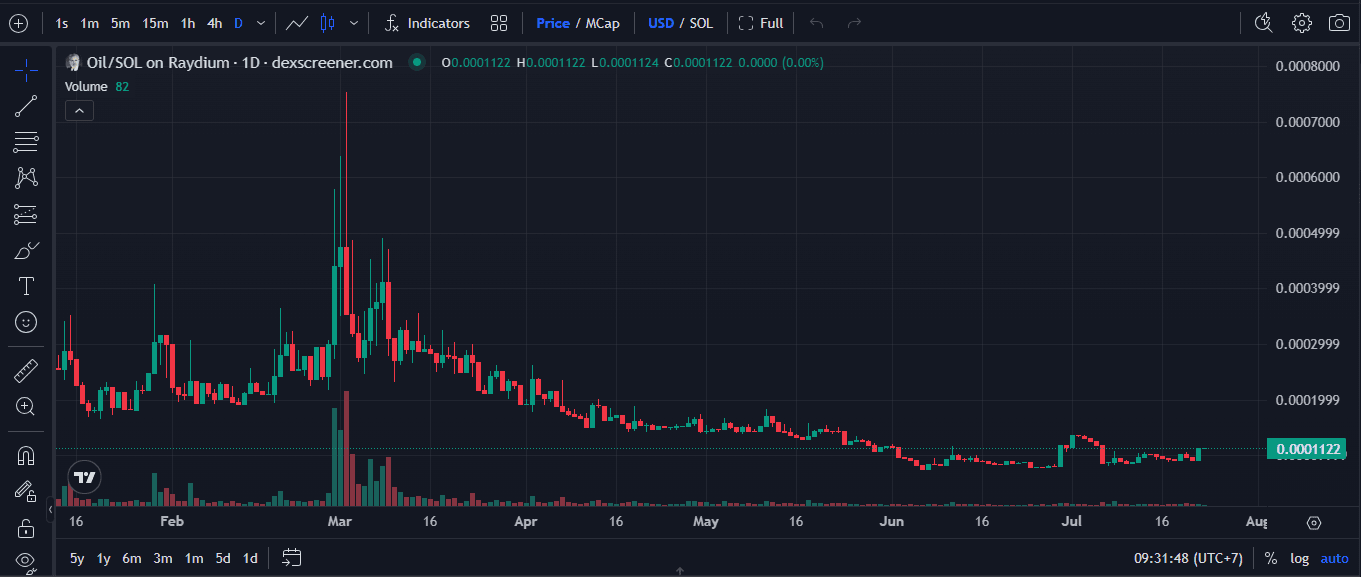Set bottom range to 1m
Viewport: 1361px width, 577px height.
194,558
